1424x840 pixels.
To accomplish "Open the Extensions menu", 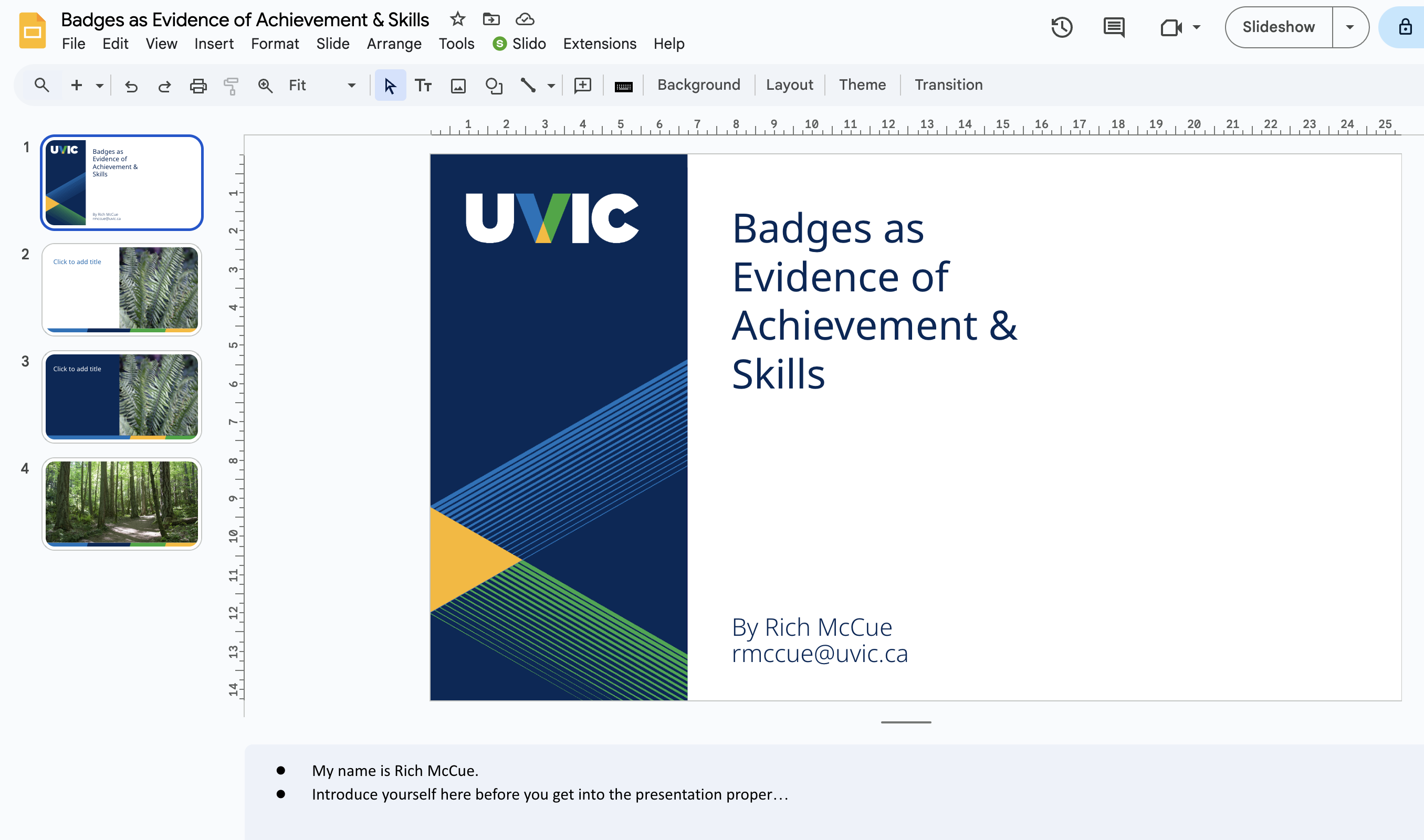I will click(599, 44).
